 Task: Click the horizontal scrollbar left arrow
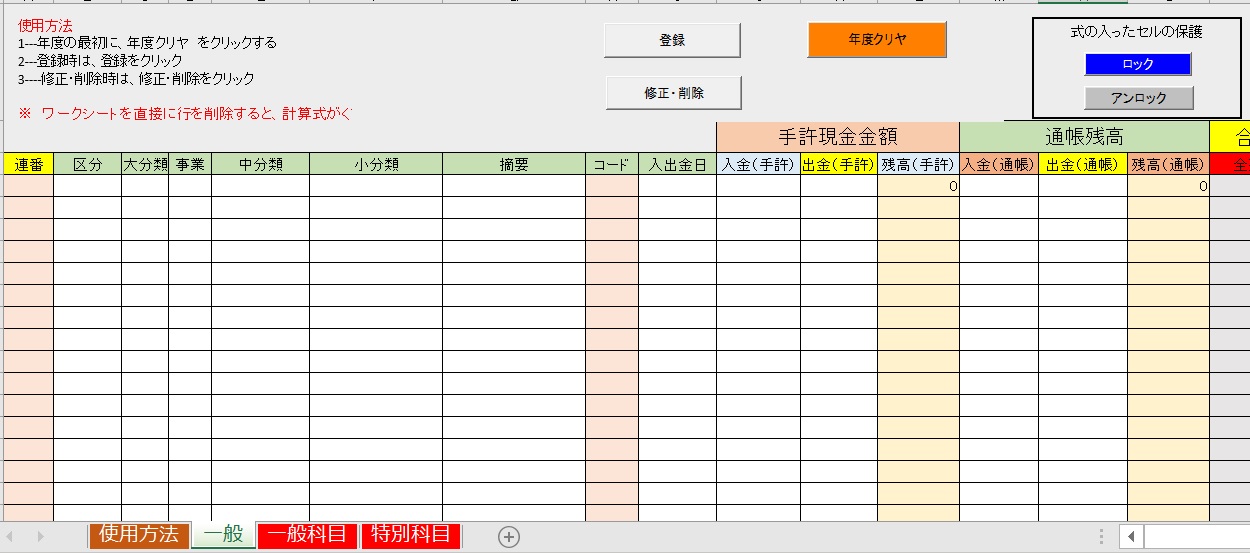pos(1131,537)
